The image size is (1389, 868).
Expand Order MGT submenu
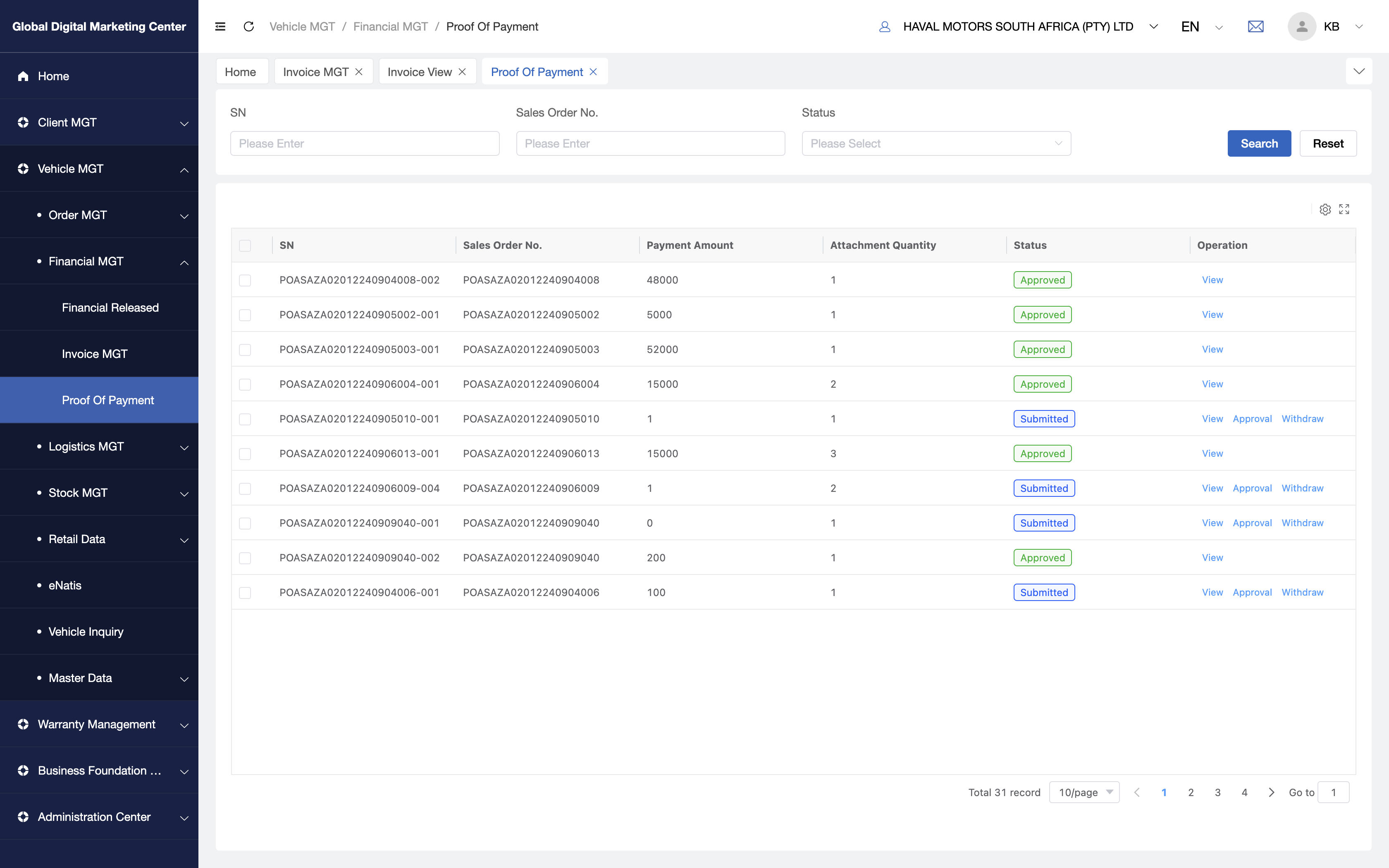point(184,216)
